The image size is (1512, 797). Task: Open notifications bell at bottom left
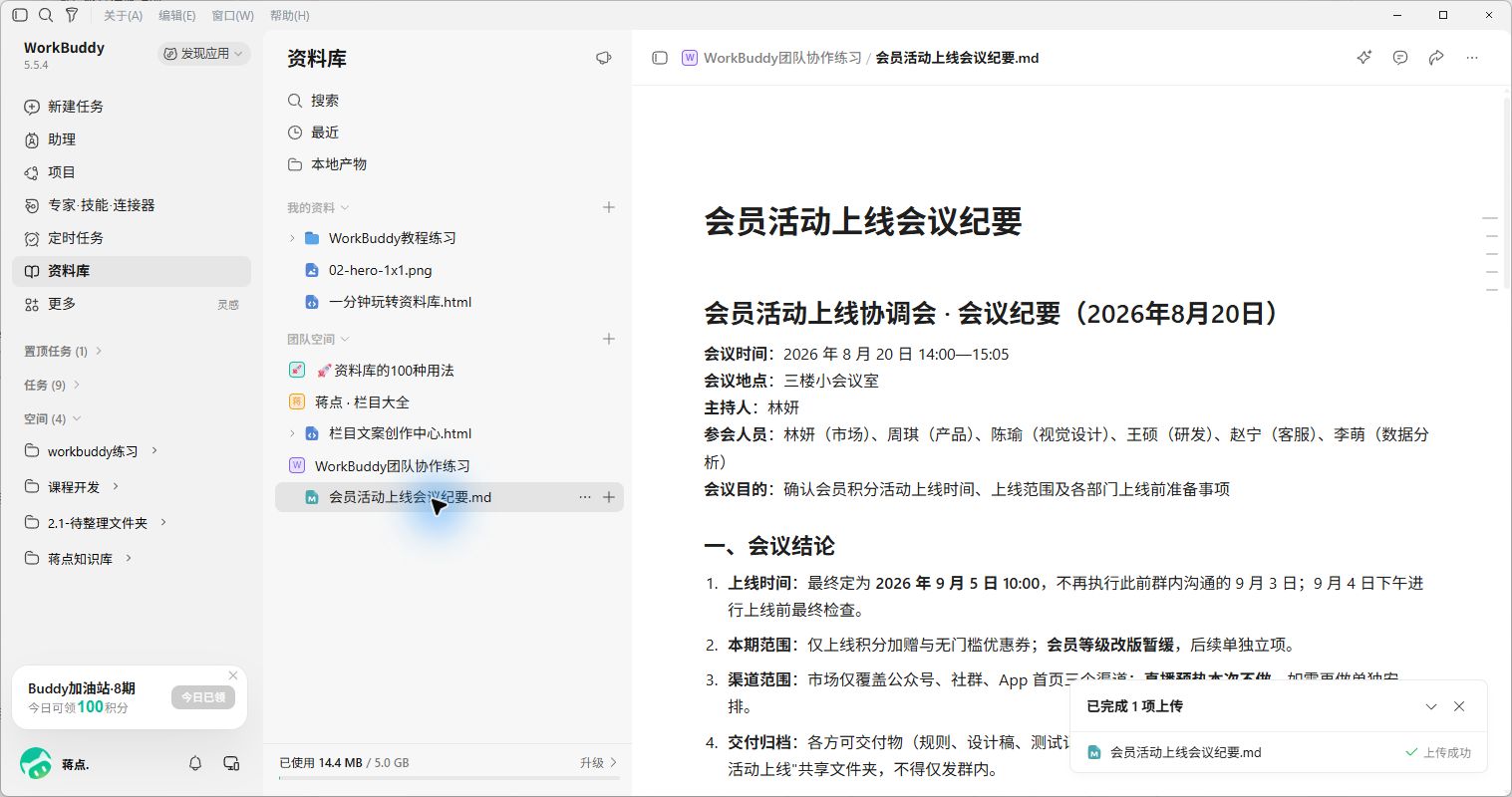coord(195,763)
